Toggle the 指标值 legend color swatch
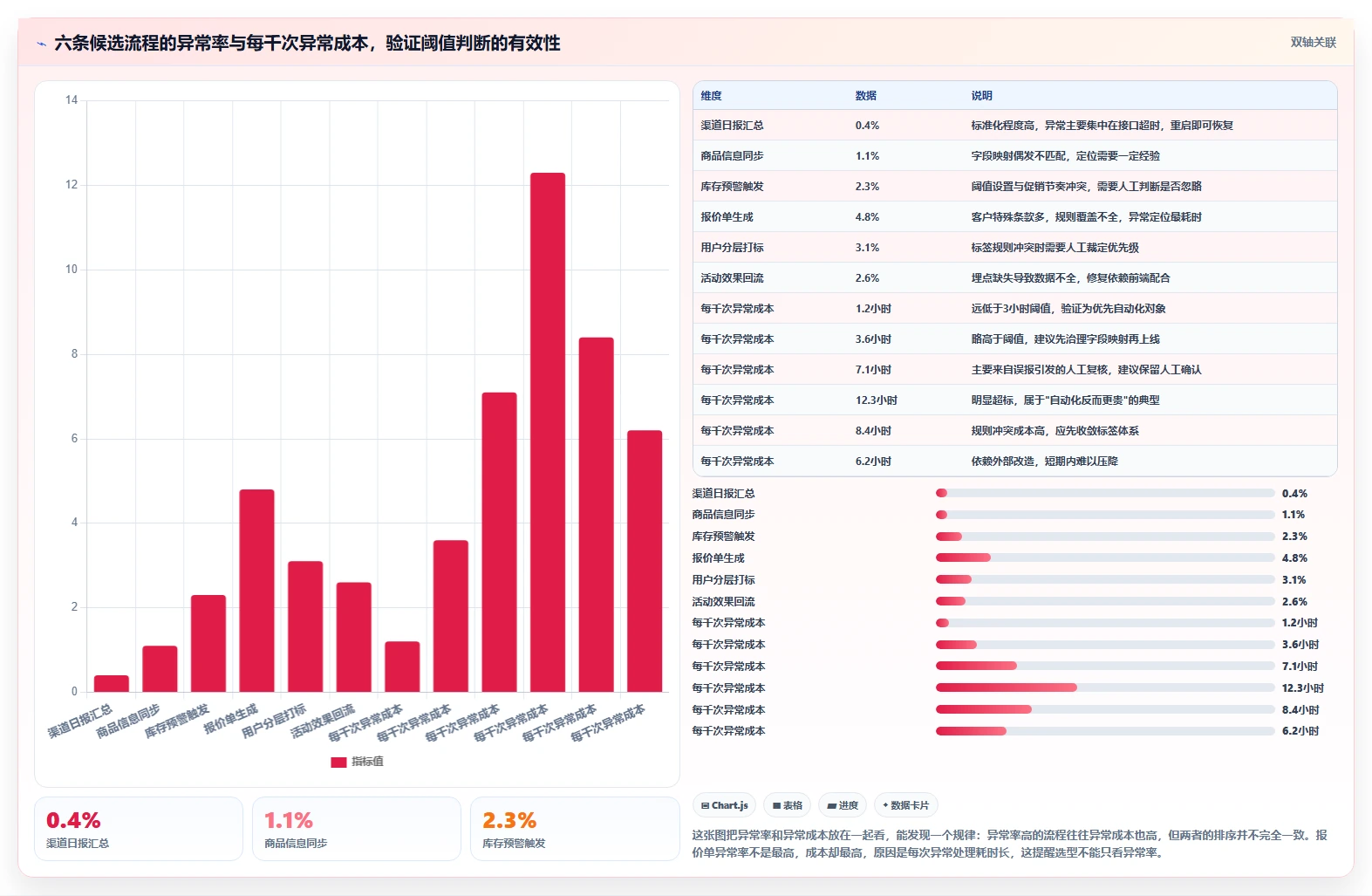 tap(338, 762)
